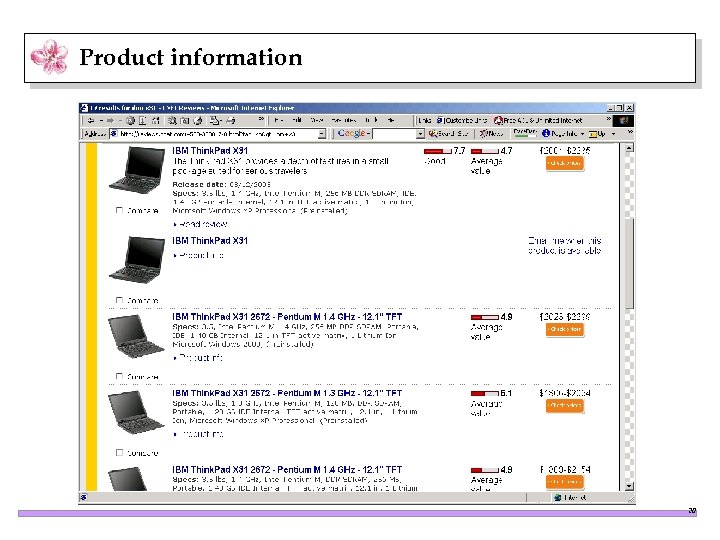
Task: Open the File menu
Action: (278, 120)
